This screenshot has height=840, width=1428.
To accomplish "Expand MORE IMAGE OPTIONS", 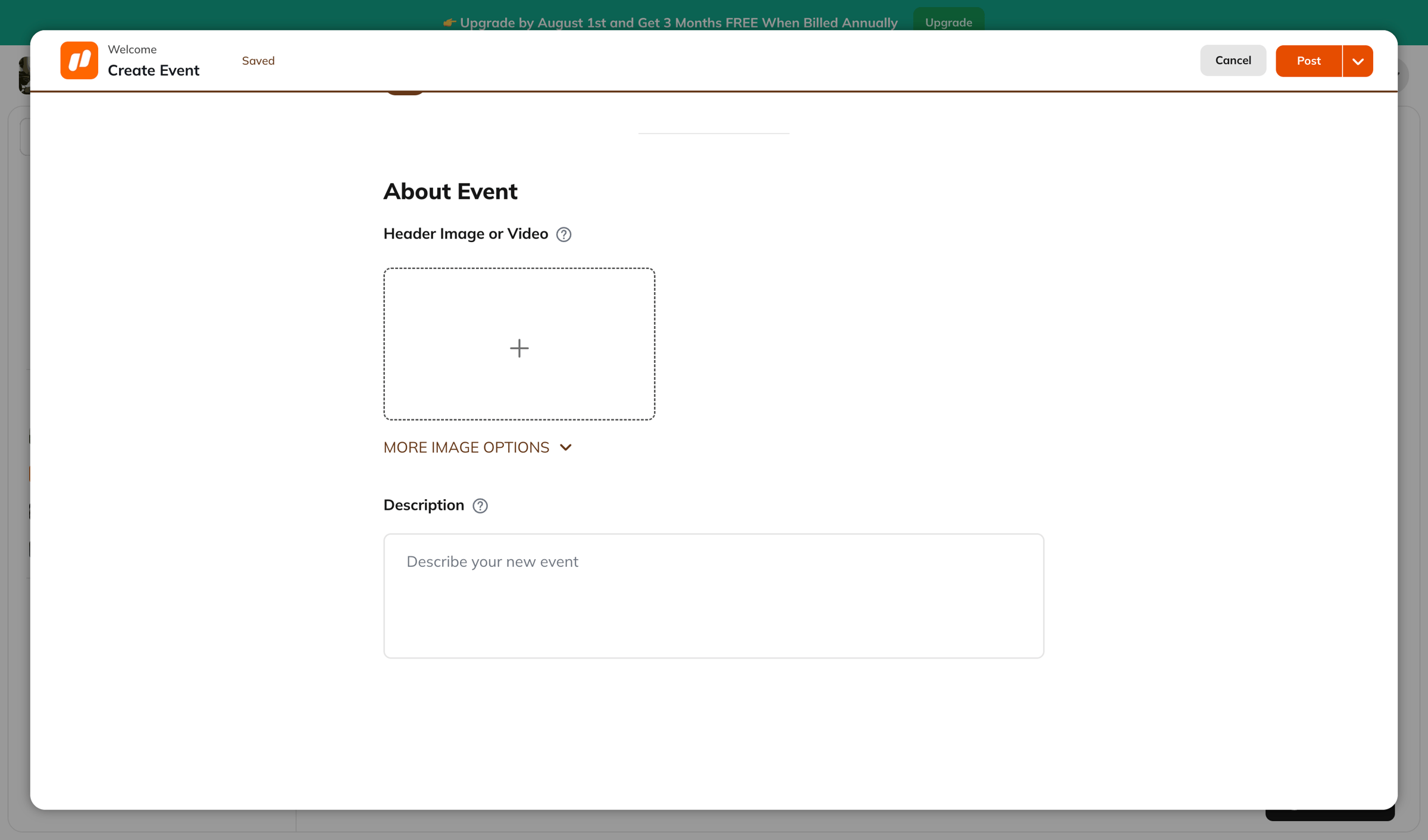I will (478, 447).
